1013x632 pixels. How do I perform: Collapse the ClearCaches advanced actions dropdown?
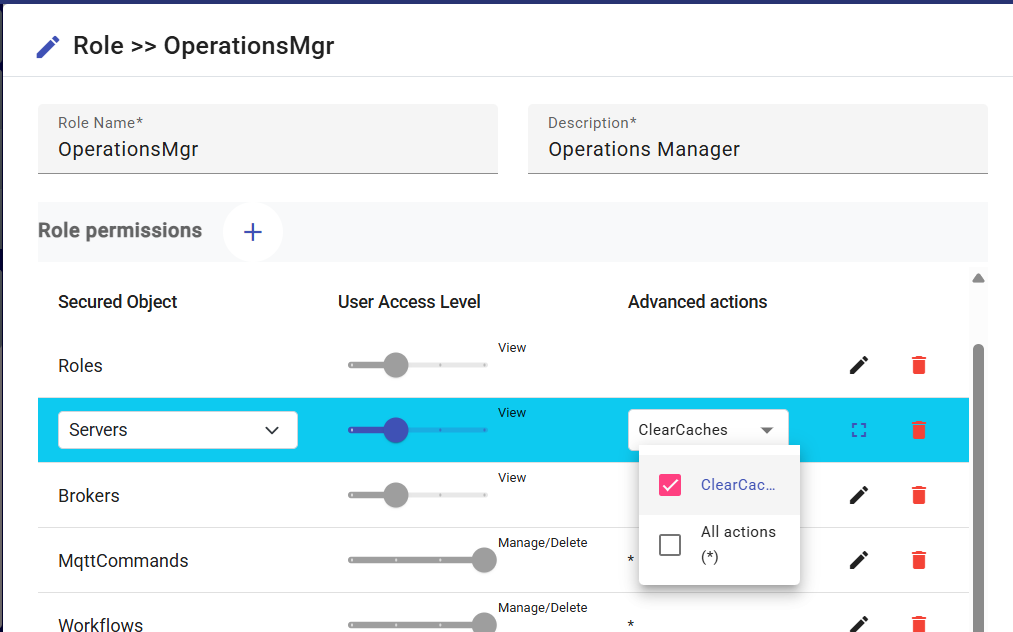click(766, 430)
